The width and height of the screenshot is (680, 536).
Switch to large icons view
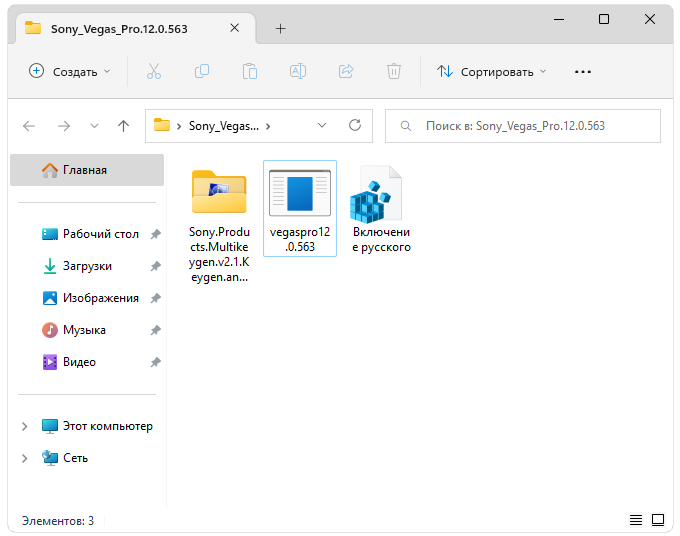pos(658,520)
